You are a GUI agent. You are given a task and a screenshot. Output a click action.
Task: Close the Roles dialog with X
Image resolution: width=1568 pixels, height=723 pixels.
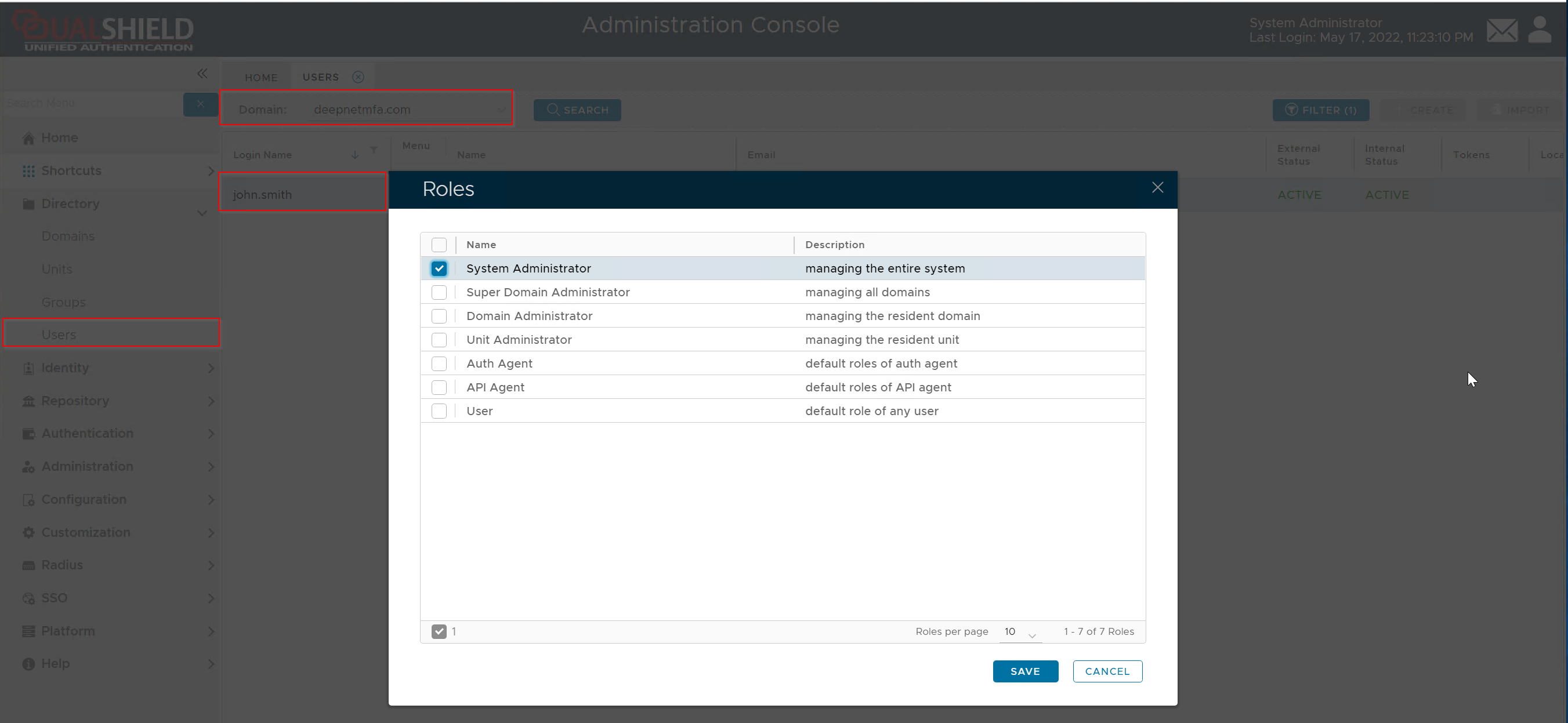point(1157,187)
